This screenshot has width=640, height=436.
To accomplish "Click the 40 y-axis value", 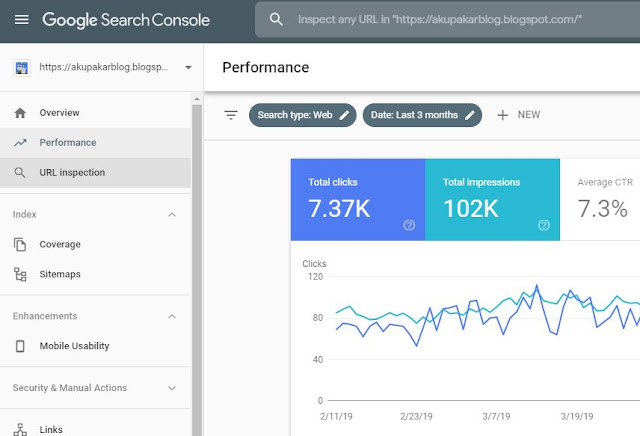I will [x=318, y=360].
